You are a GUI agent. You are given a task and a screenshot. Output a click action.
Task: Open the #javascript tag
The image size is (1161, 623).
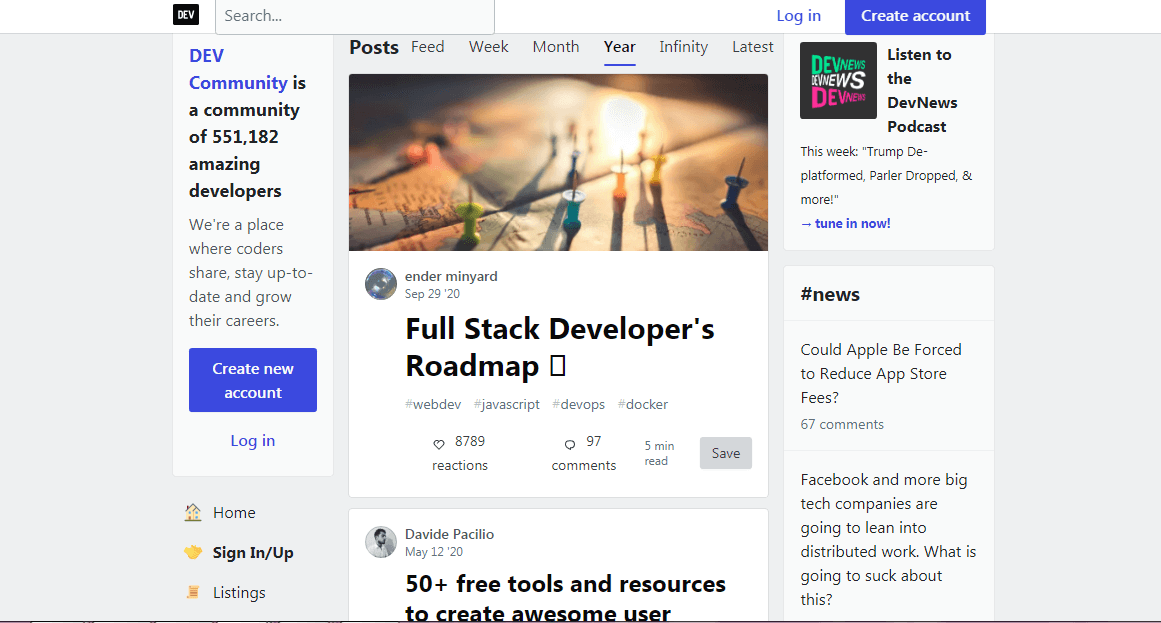point(506,405)
